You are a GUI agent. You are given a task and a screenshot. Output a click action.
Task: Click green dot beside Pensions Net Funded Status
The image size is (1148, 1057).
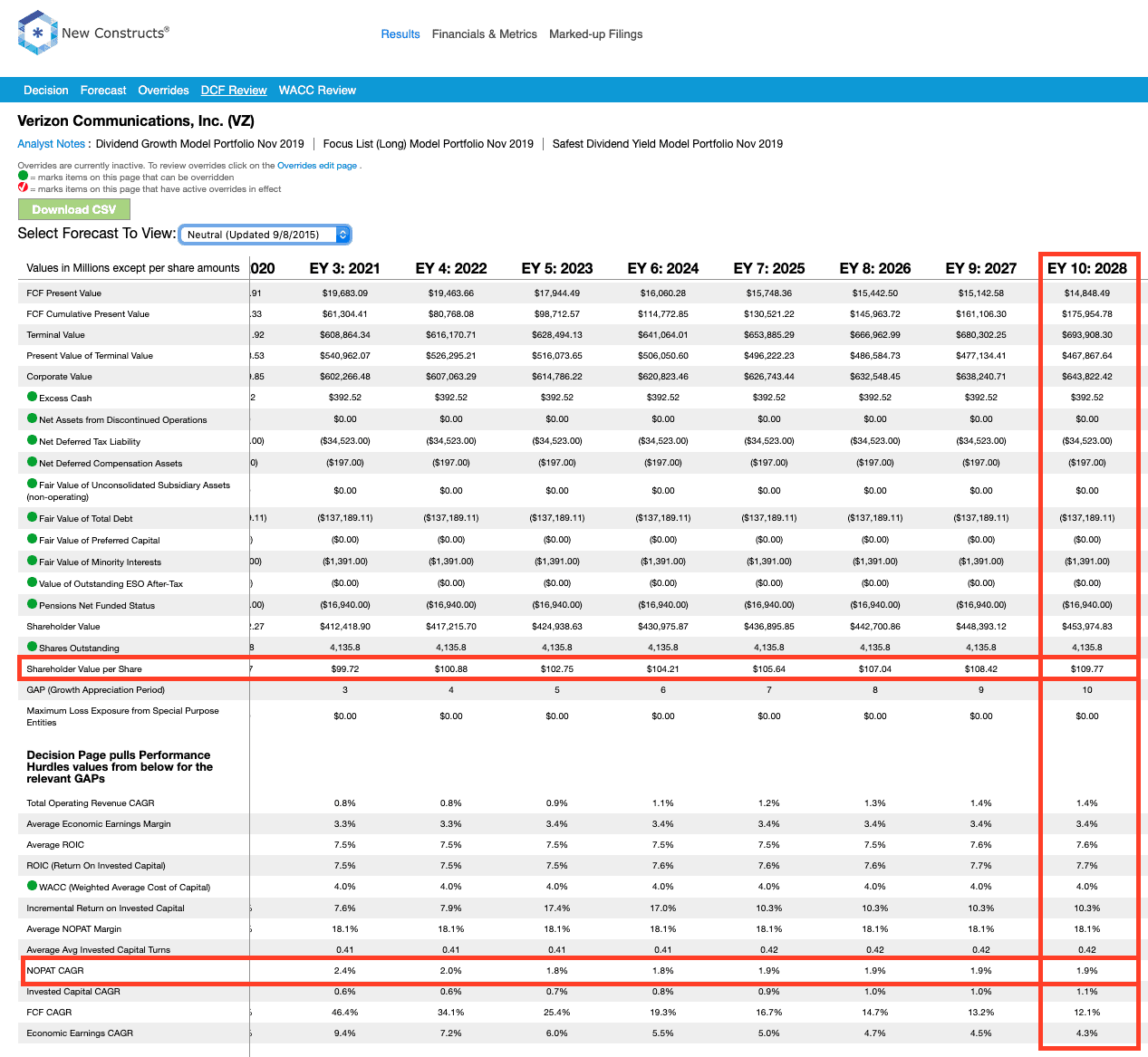coord(32,604)
